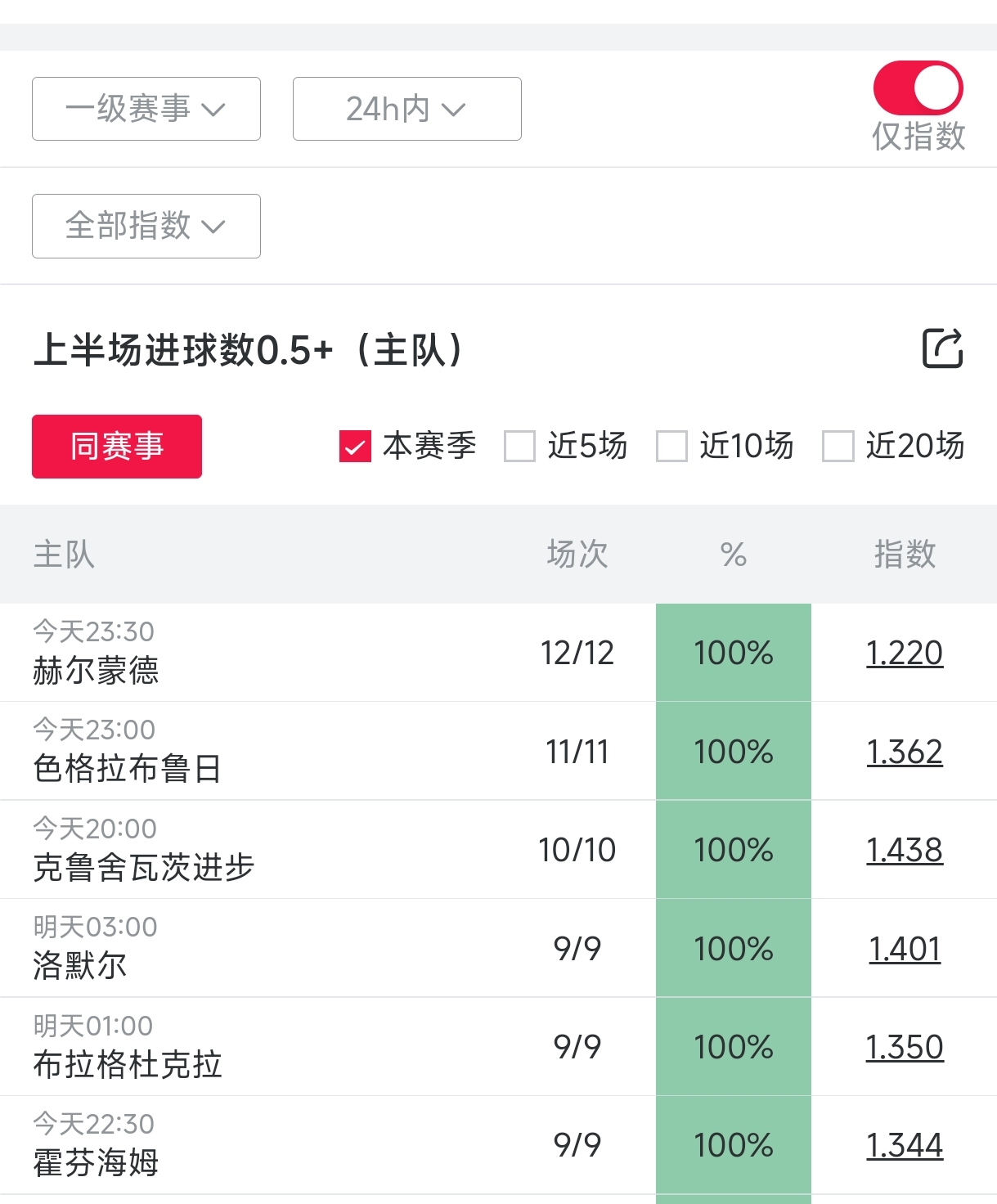The width and height of the screenshot is (997, 1204).
Task: Uncheck the 本赛季 checkbox
Action: [x=355, y=447]
